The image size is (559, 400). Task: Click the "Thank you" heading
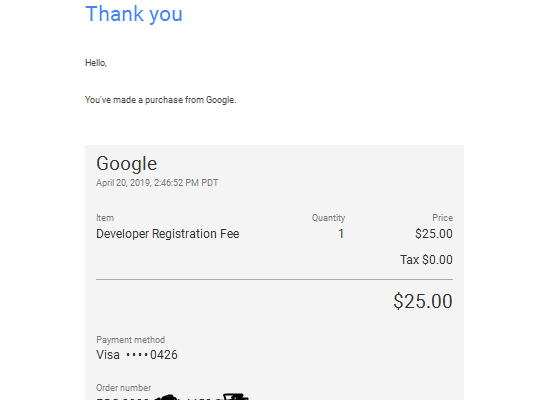(x=134, y=14)
